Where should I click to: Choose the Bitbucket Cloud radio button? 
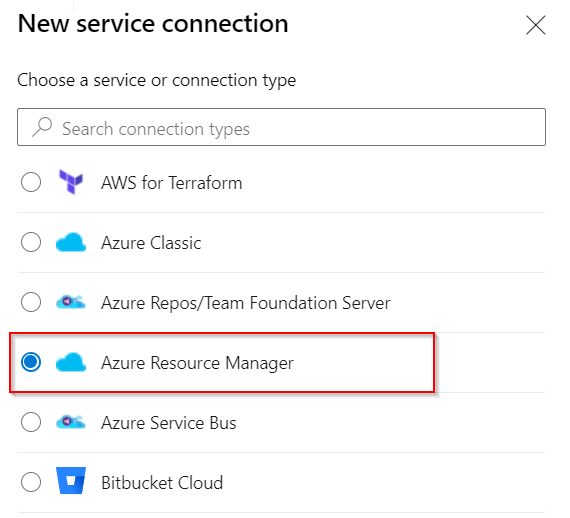[31, 482]
